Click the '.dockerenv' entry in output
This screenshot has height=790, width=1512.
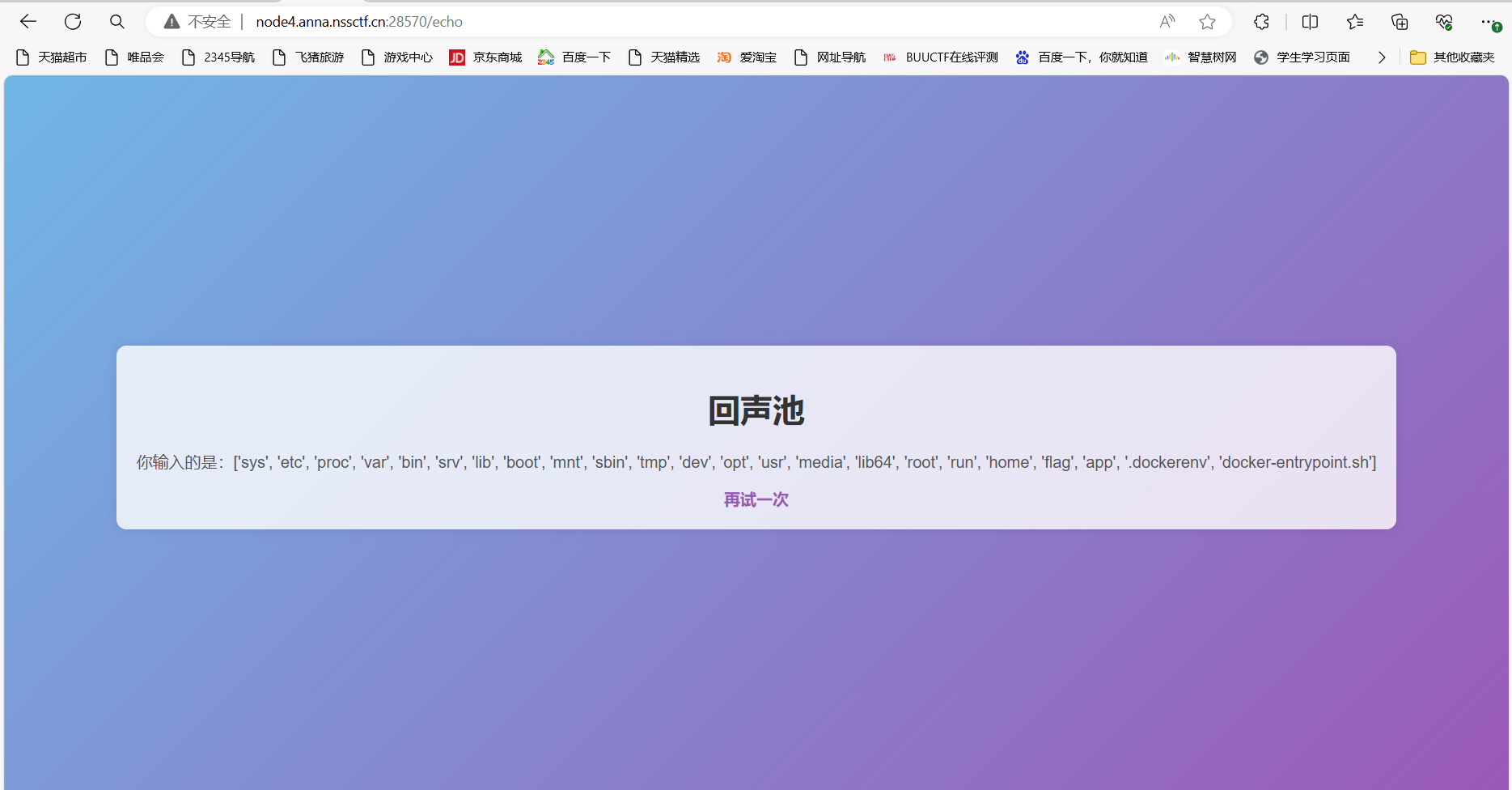1168,462
